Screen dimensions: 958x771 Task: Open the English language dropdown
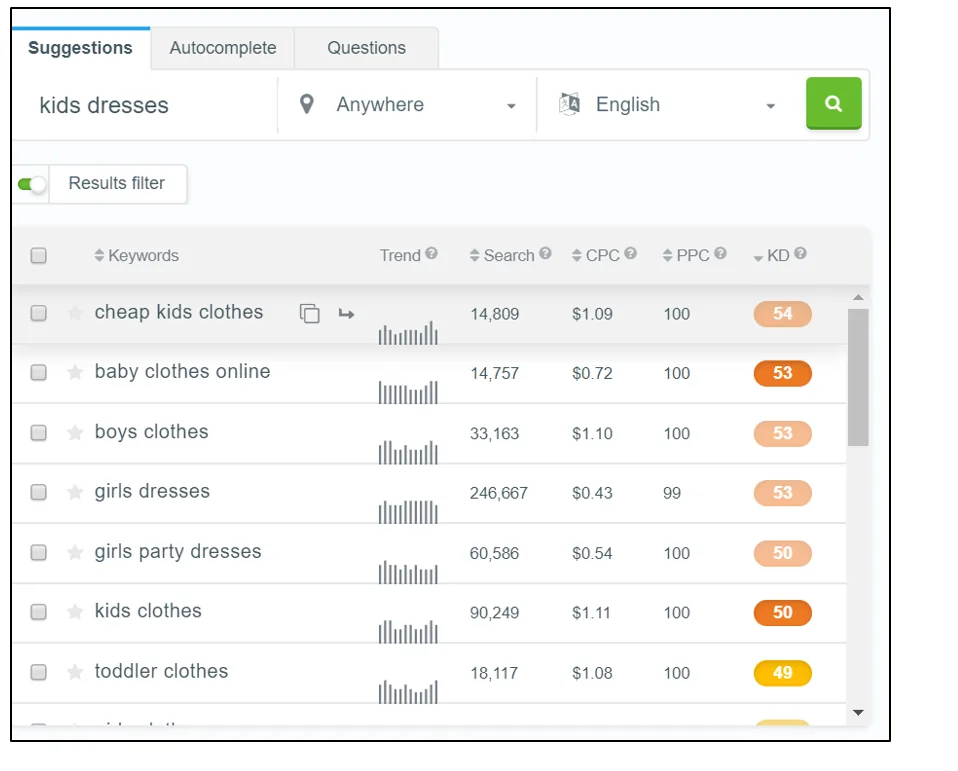click(x=770, y=104)
